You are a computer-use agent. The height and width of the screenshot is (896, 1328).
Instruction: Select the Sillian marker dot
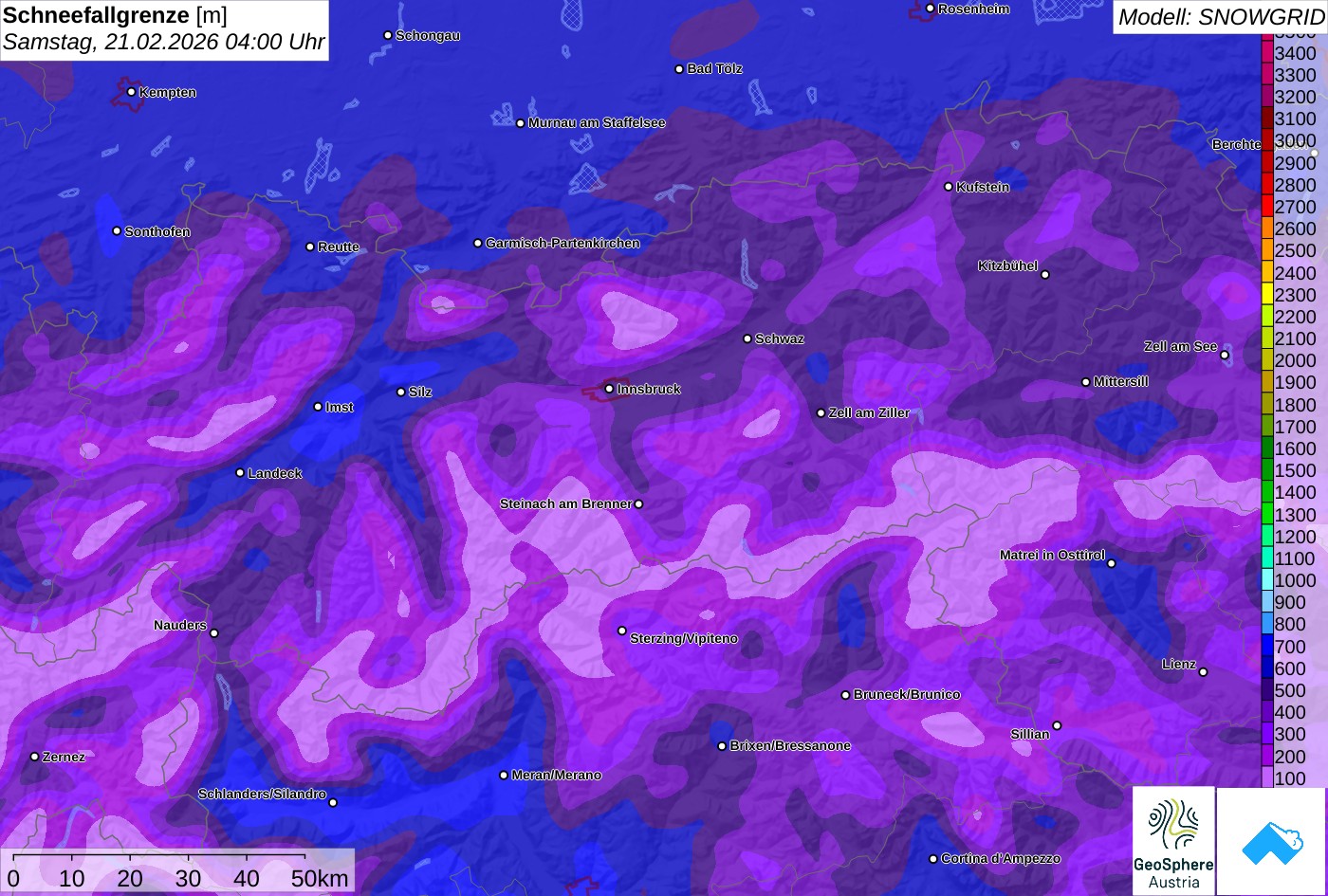point(1057,726)
